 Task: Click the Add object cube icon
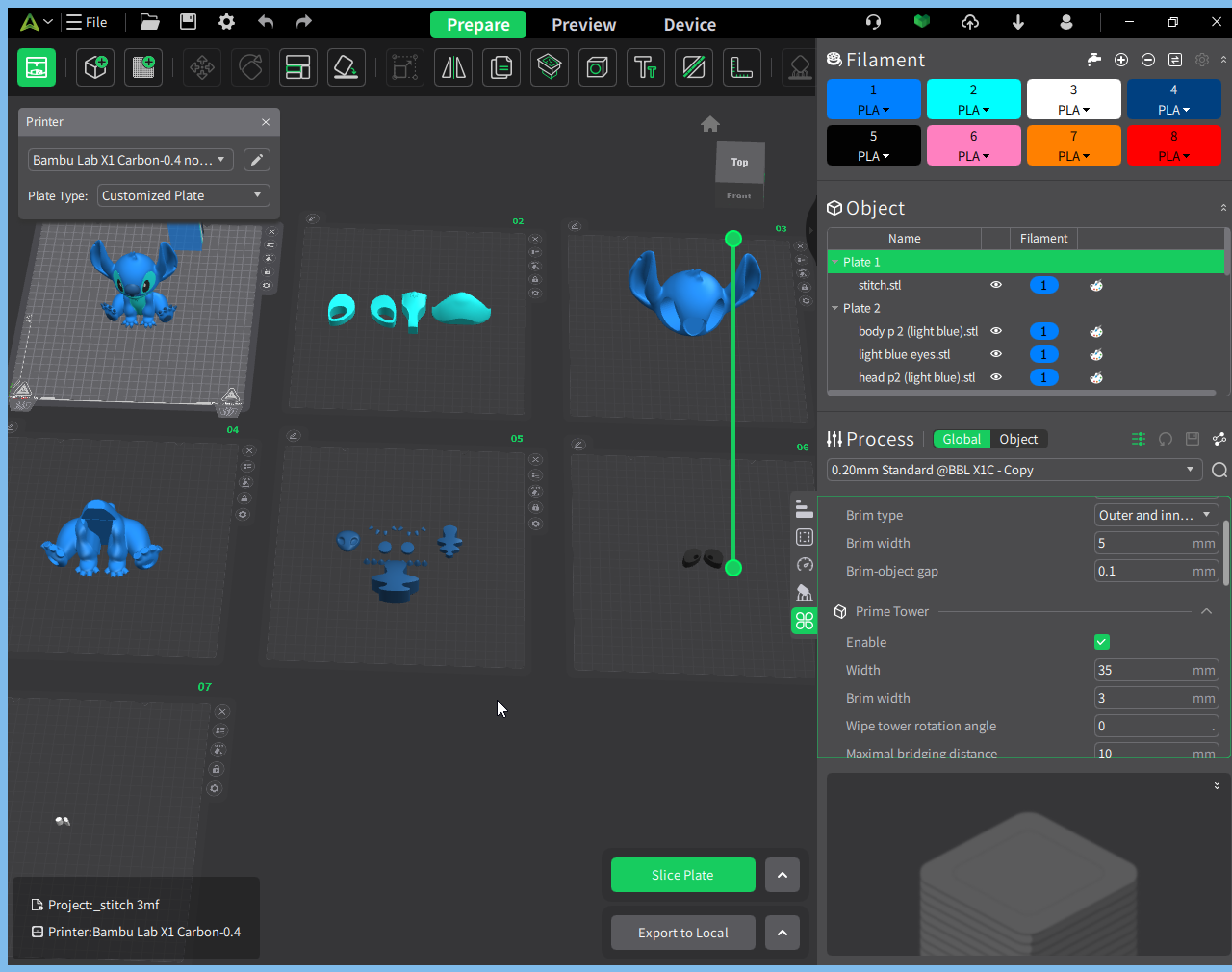(x=95, y=67)
